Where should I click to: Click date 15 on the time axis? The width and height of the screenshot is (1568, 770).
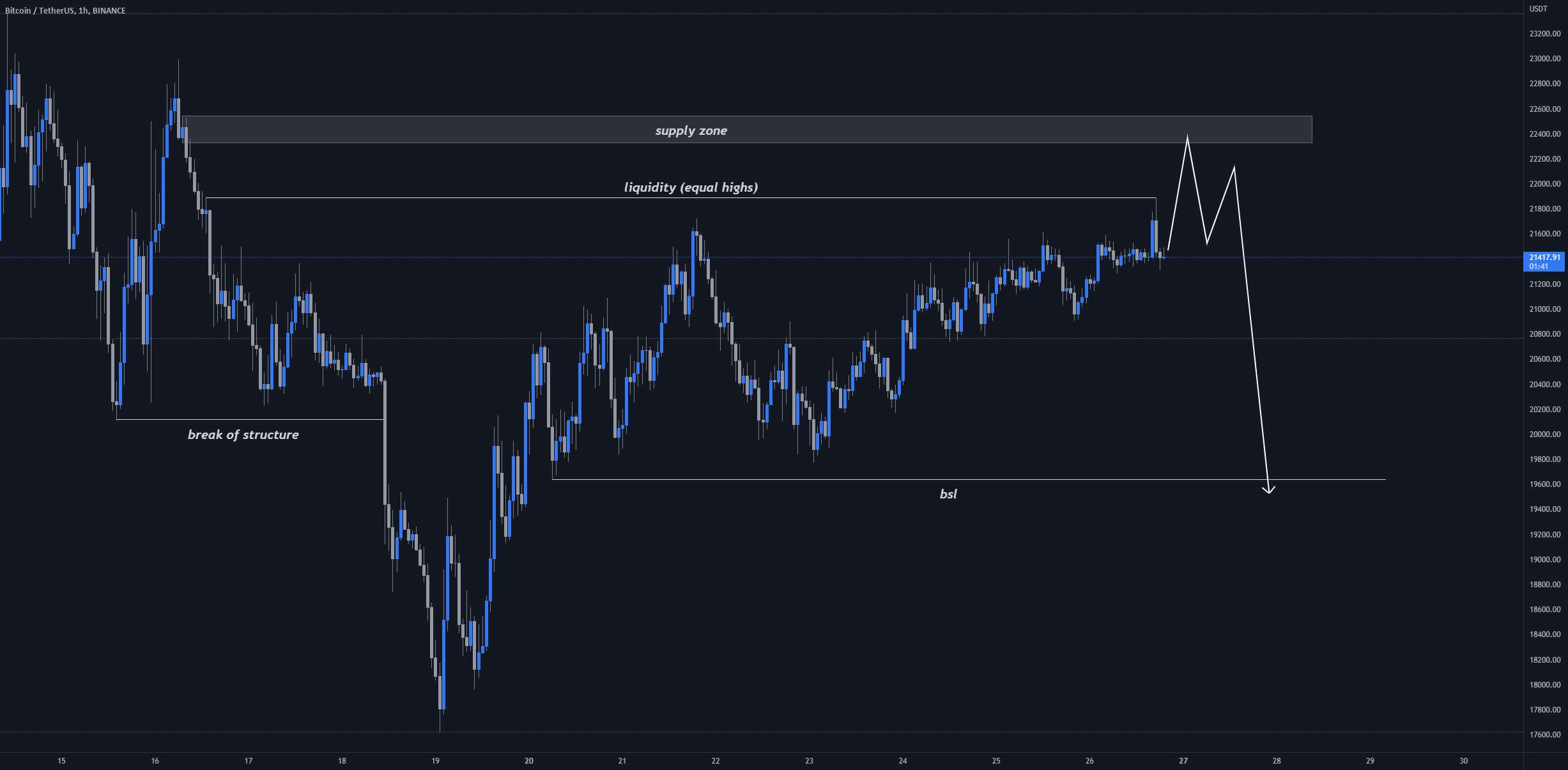(x=61, y=761)
